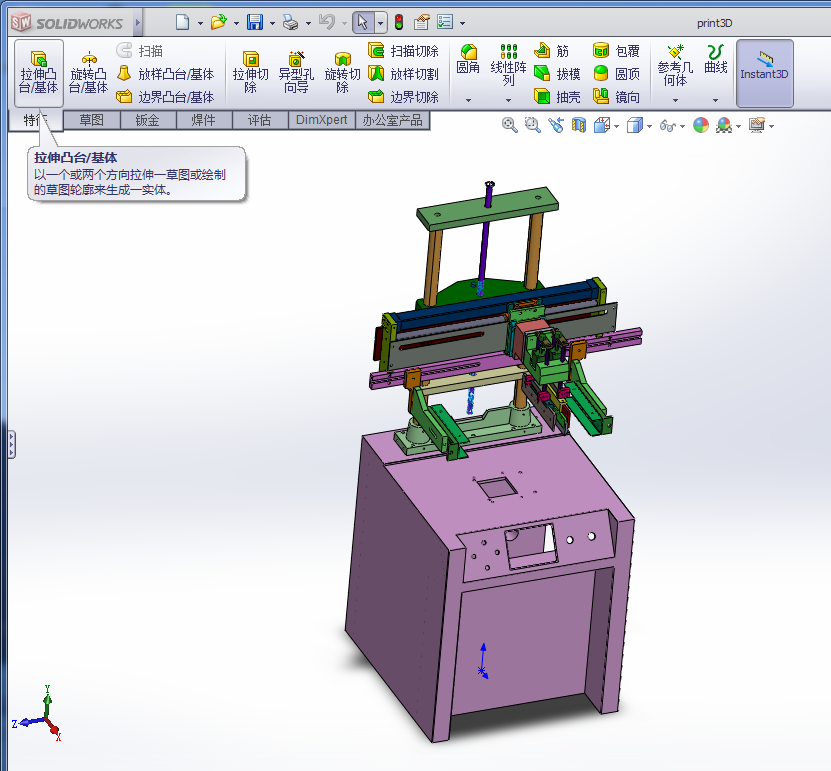The width and height of the screenshot is (831, 771).
Task: Click the Display Style cube icon
Action: [x=634, y=126]
